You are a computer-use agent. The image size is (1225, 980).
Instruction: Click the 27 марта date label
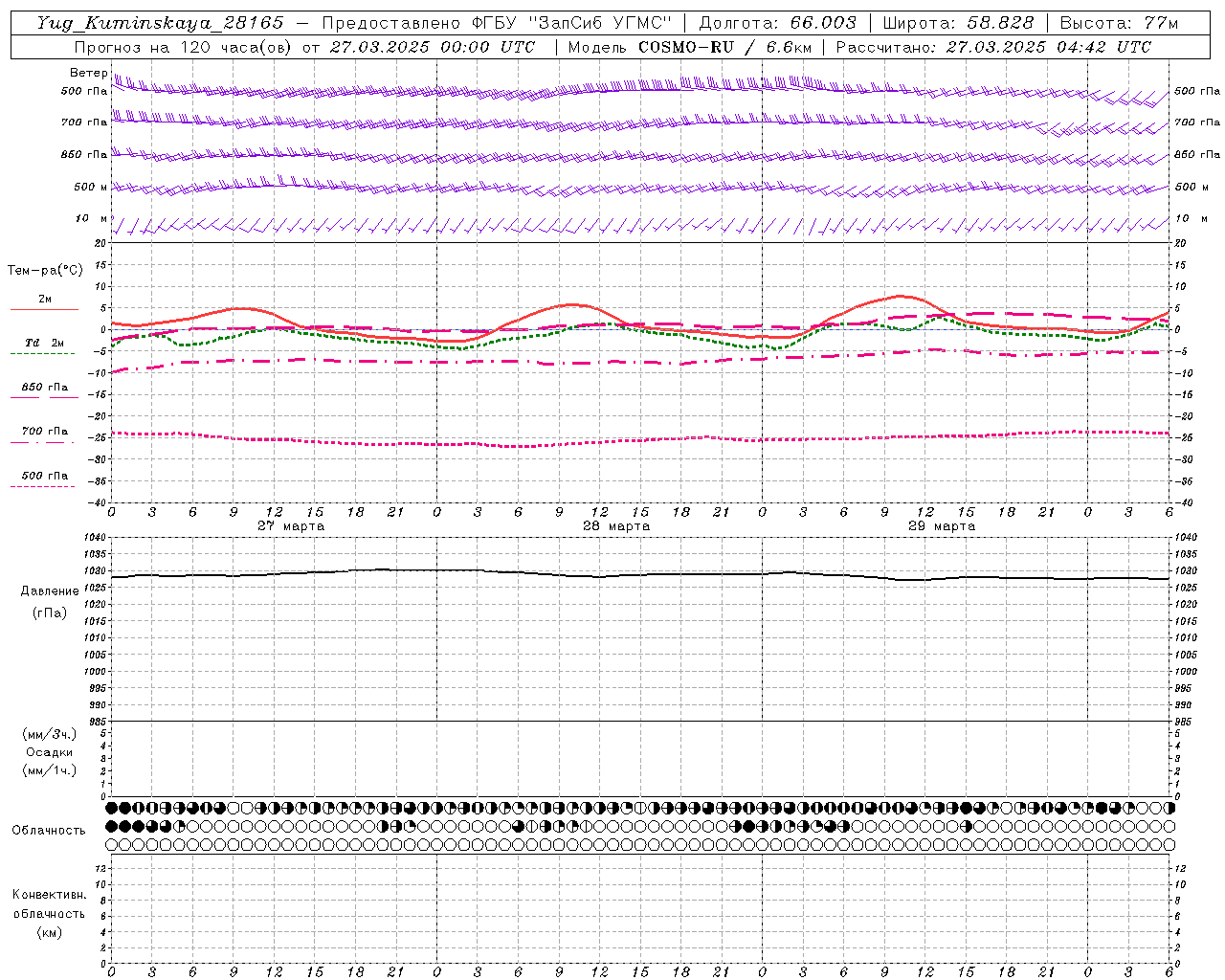pos(291,525)
